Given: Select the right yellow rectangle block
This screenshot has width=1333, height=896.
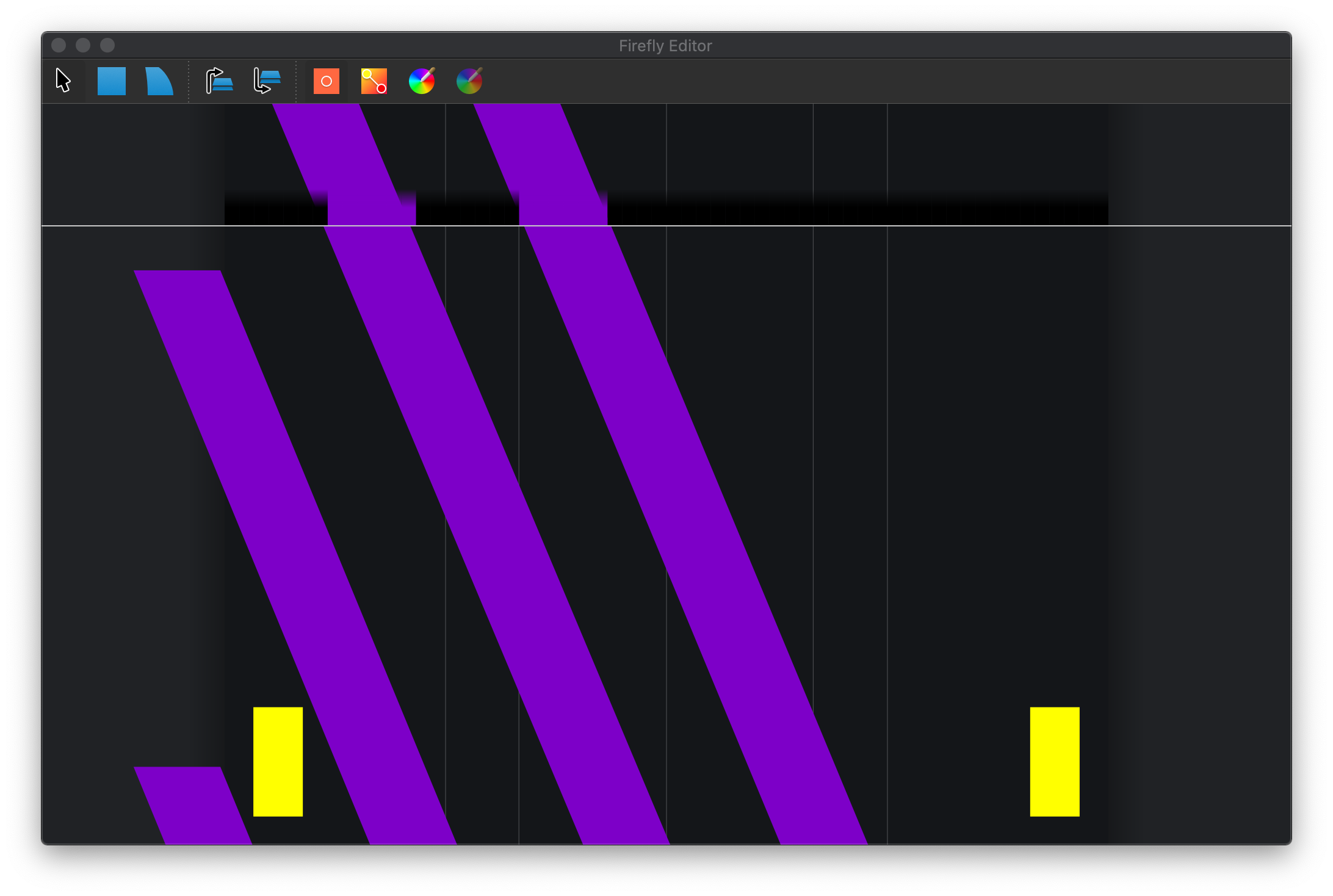Looking at the screenshot, I should [x=1054, y=761].
